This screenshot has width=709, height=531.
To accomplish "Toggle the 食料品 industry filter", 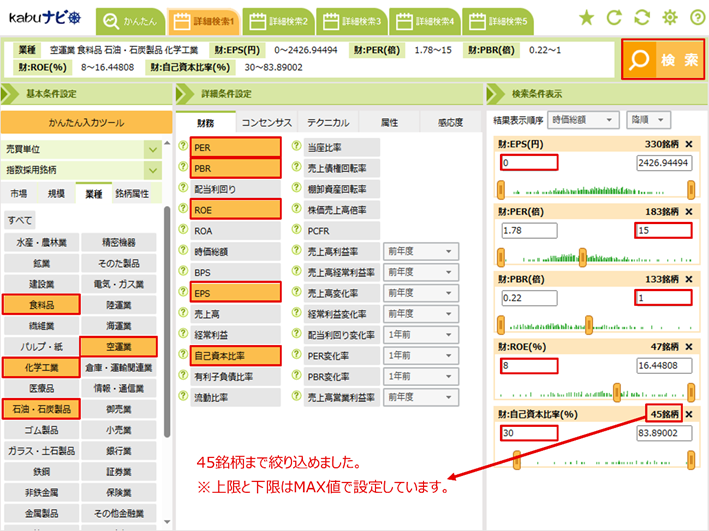I will [41, 304].
